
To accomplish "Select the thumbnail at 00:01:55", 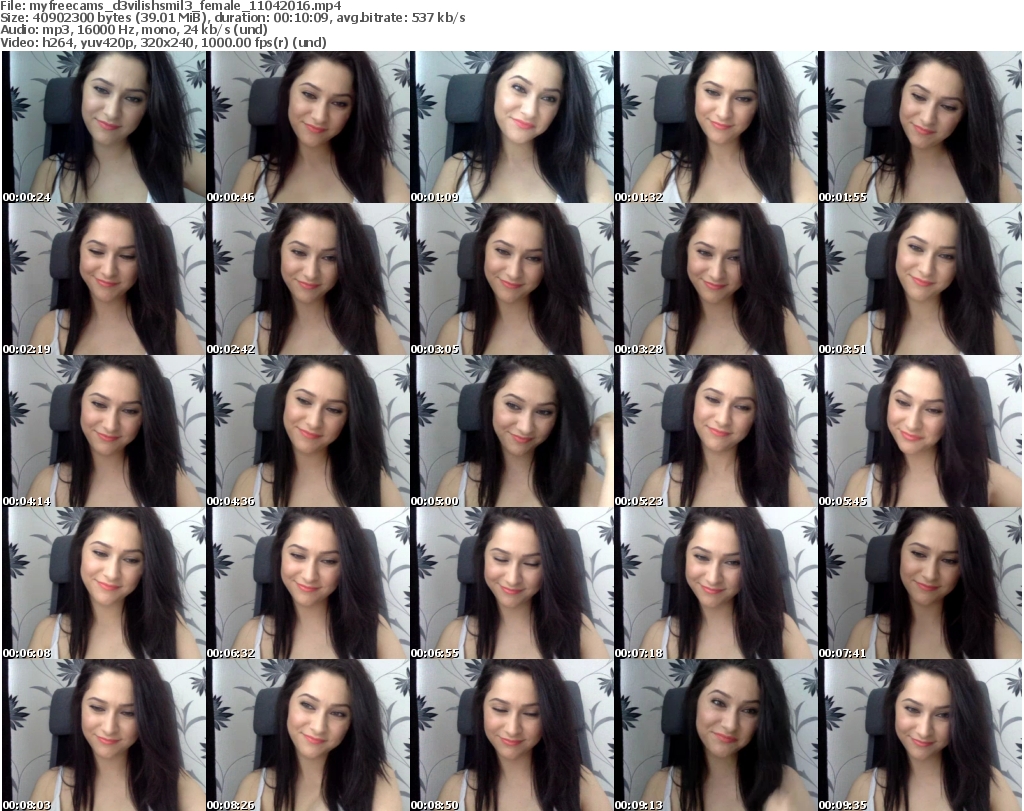I will 920,127.
